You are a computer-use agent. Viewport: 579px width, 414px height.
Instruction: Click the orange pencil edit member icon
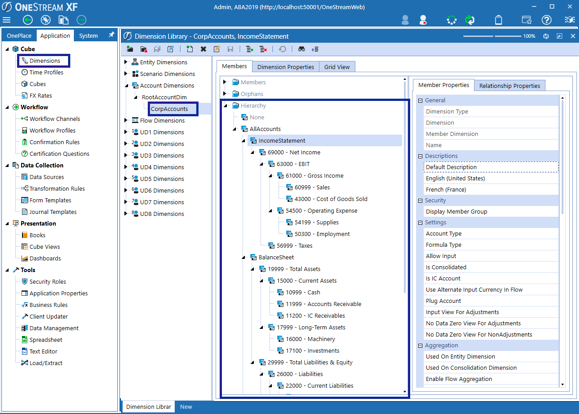point(216,49)
